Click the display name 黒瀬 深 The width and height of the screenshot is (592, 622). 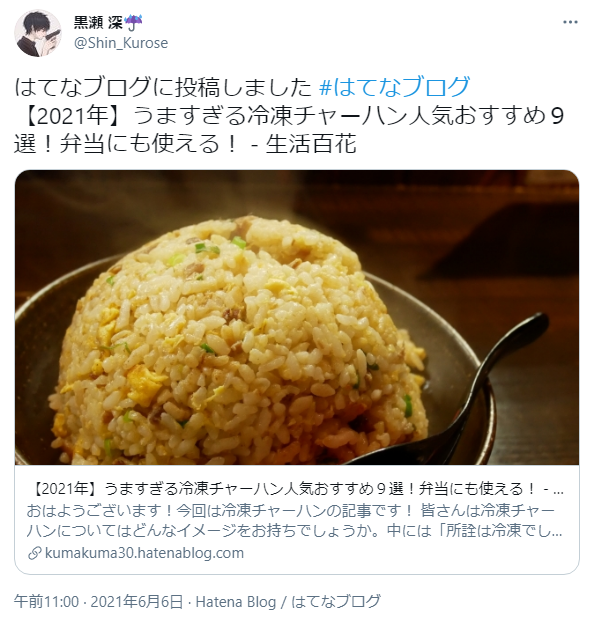click(98, 23)
